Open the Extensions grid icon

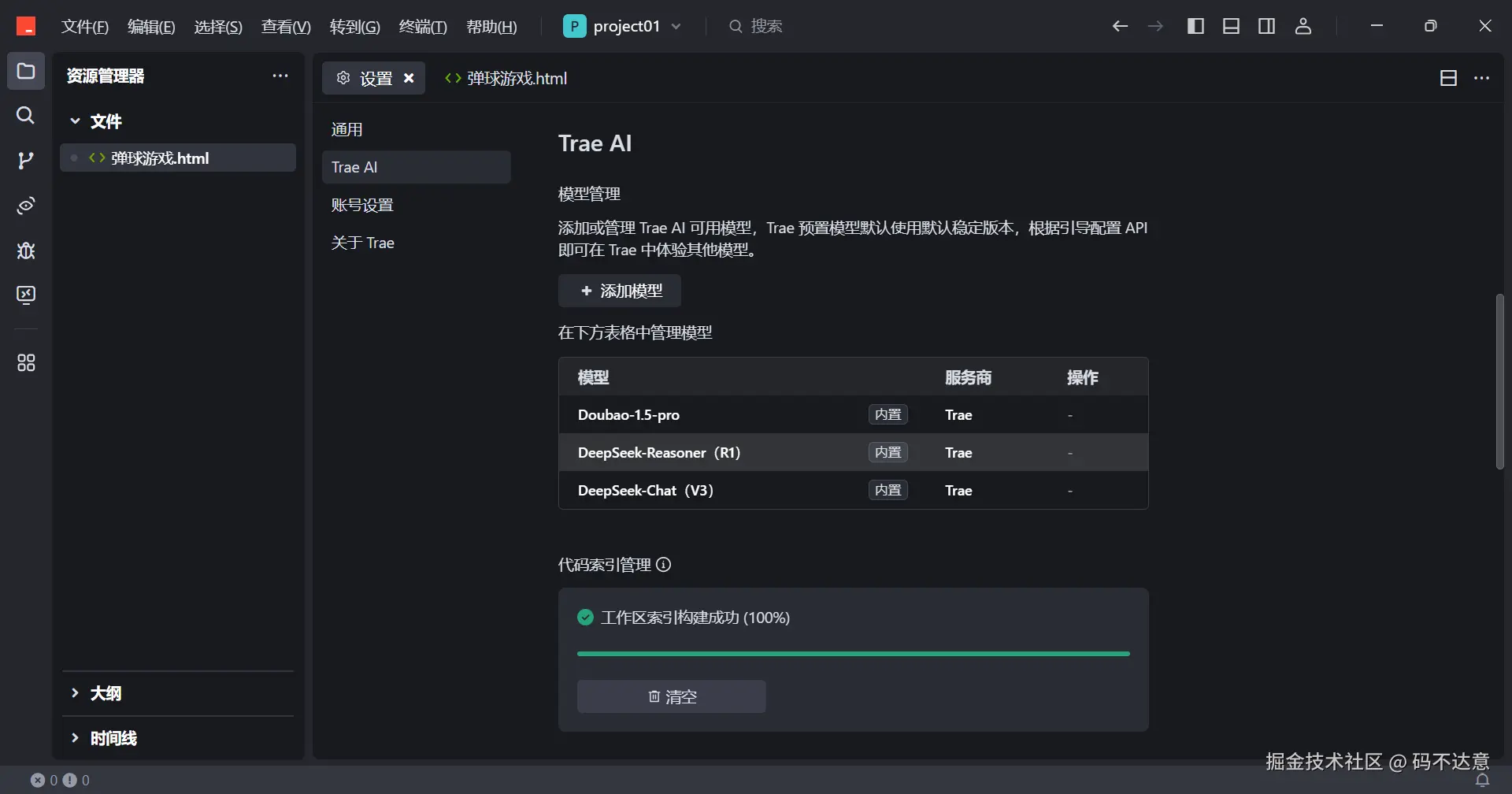(x=26, y=363)
